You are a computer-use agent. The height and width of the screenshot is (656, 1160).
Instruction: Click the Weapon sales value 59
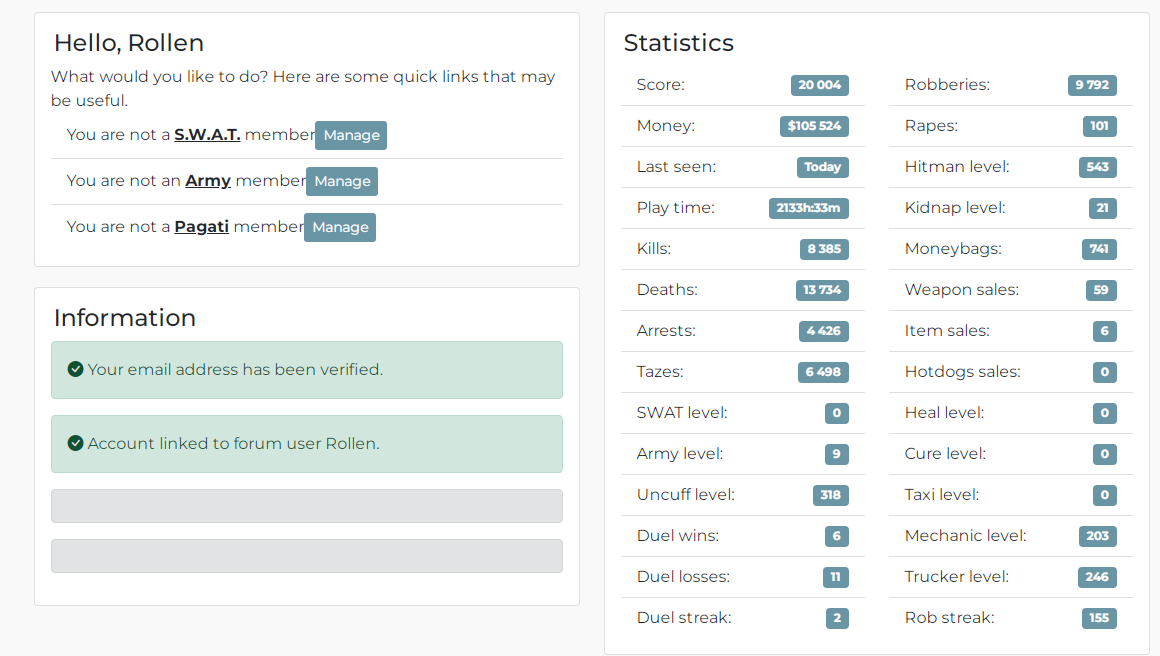(x=1101, y=290)
